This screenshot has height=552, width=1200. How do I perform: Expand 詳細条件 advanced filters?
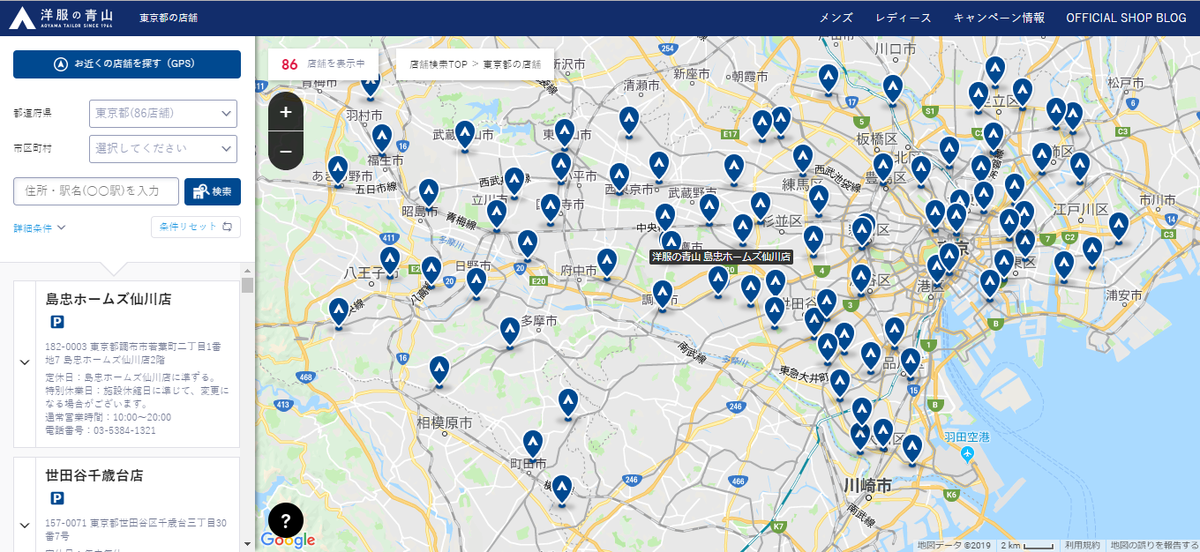click(x=40, y=227)
